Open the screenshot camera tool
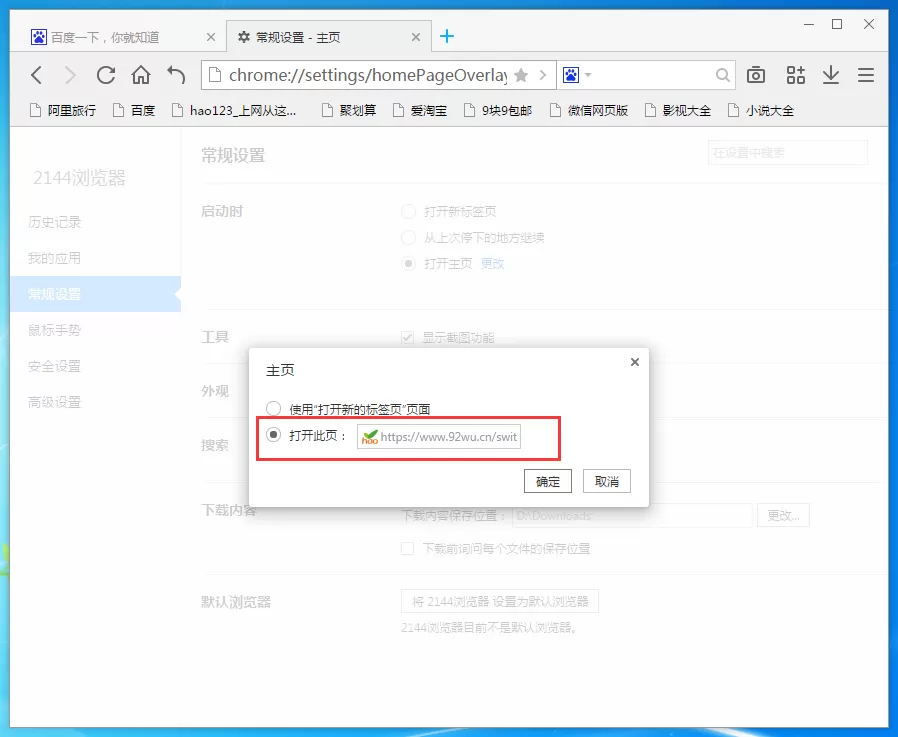The width and height of the screenshot is (898, 737). 756,75
